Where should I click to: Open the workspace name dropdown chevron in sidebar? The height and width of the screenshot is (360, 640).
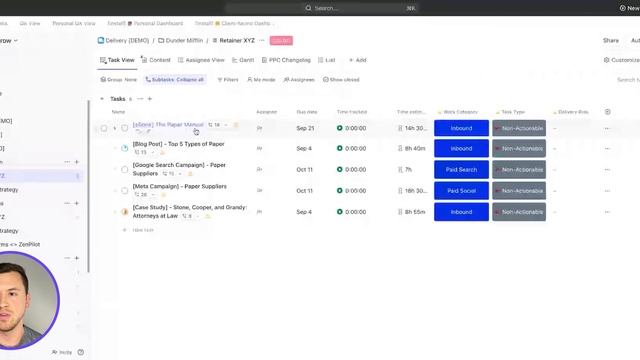coord(16,41)
